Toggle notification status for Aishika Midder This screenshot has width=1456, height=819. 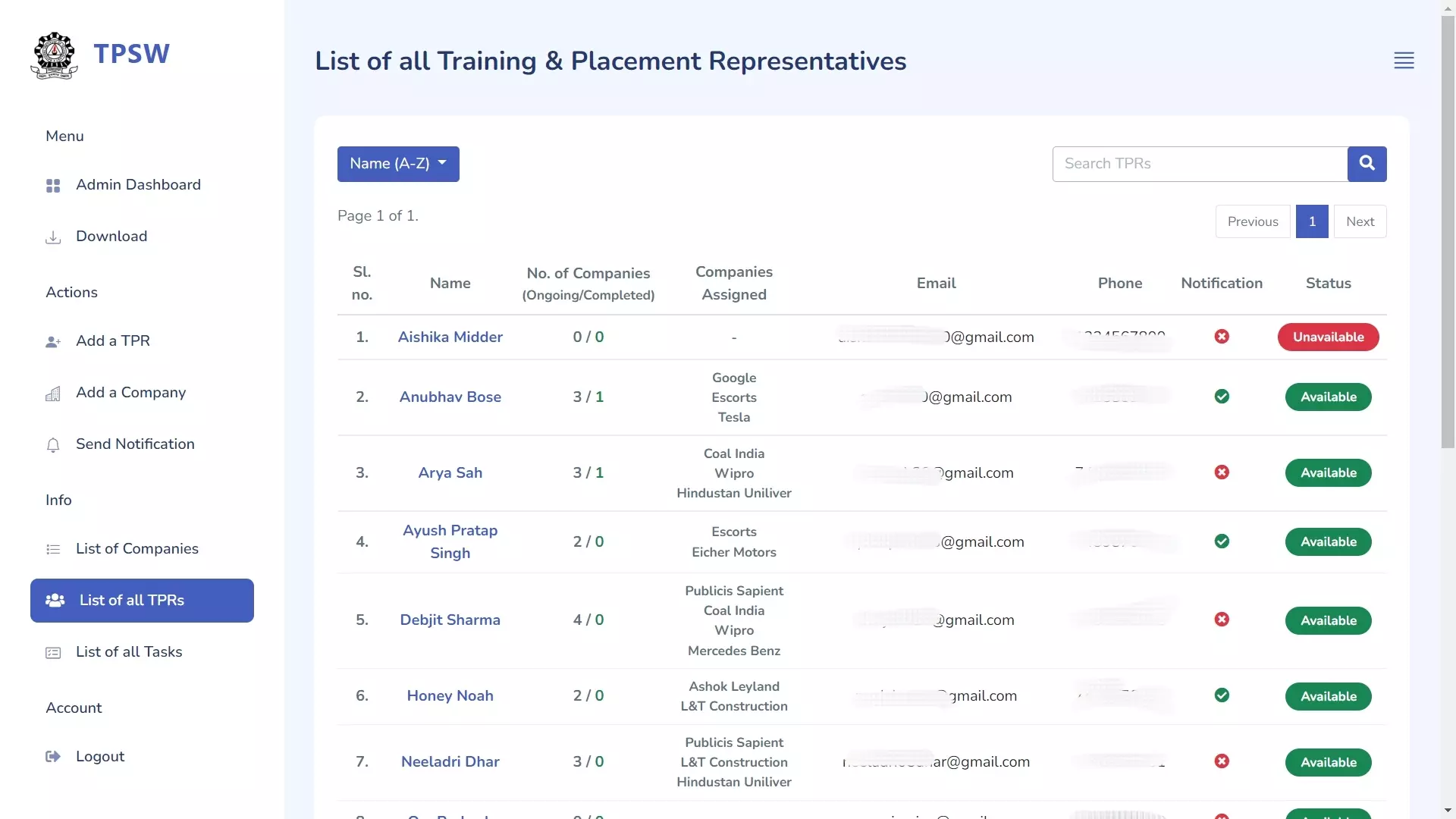click(1220, 337)
